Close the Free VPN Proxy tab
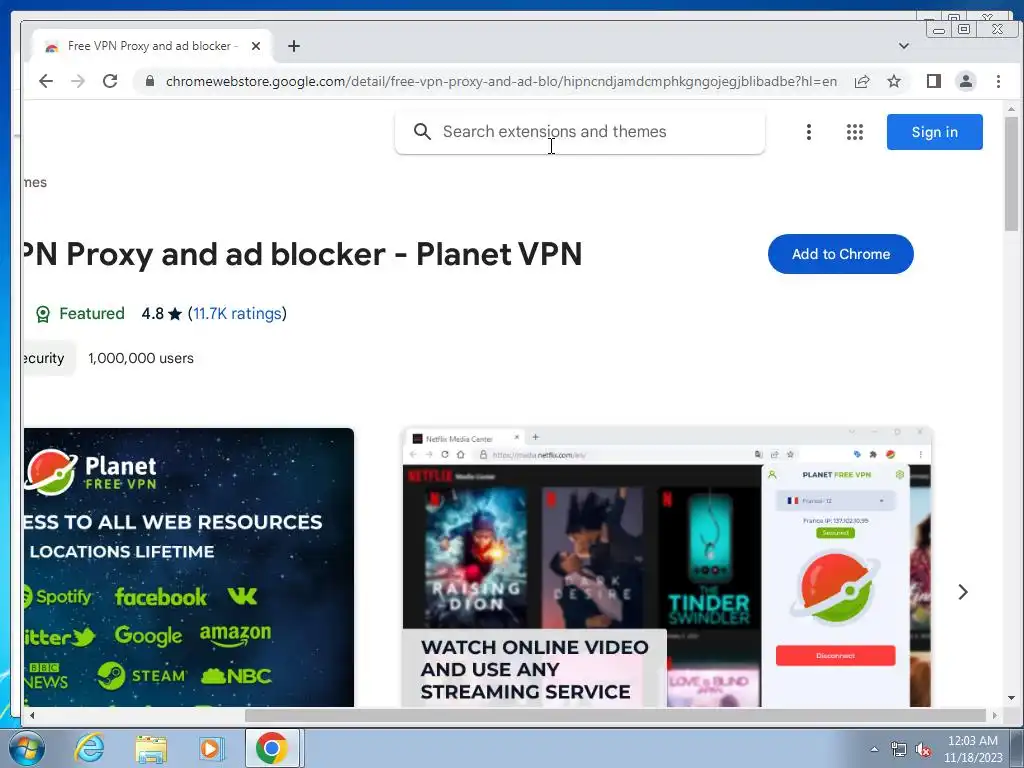Viewport: 1024px width, 768px height. coord(256,46)
